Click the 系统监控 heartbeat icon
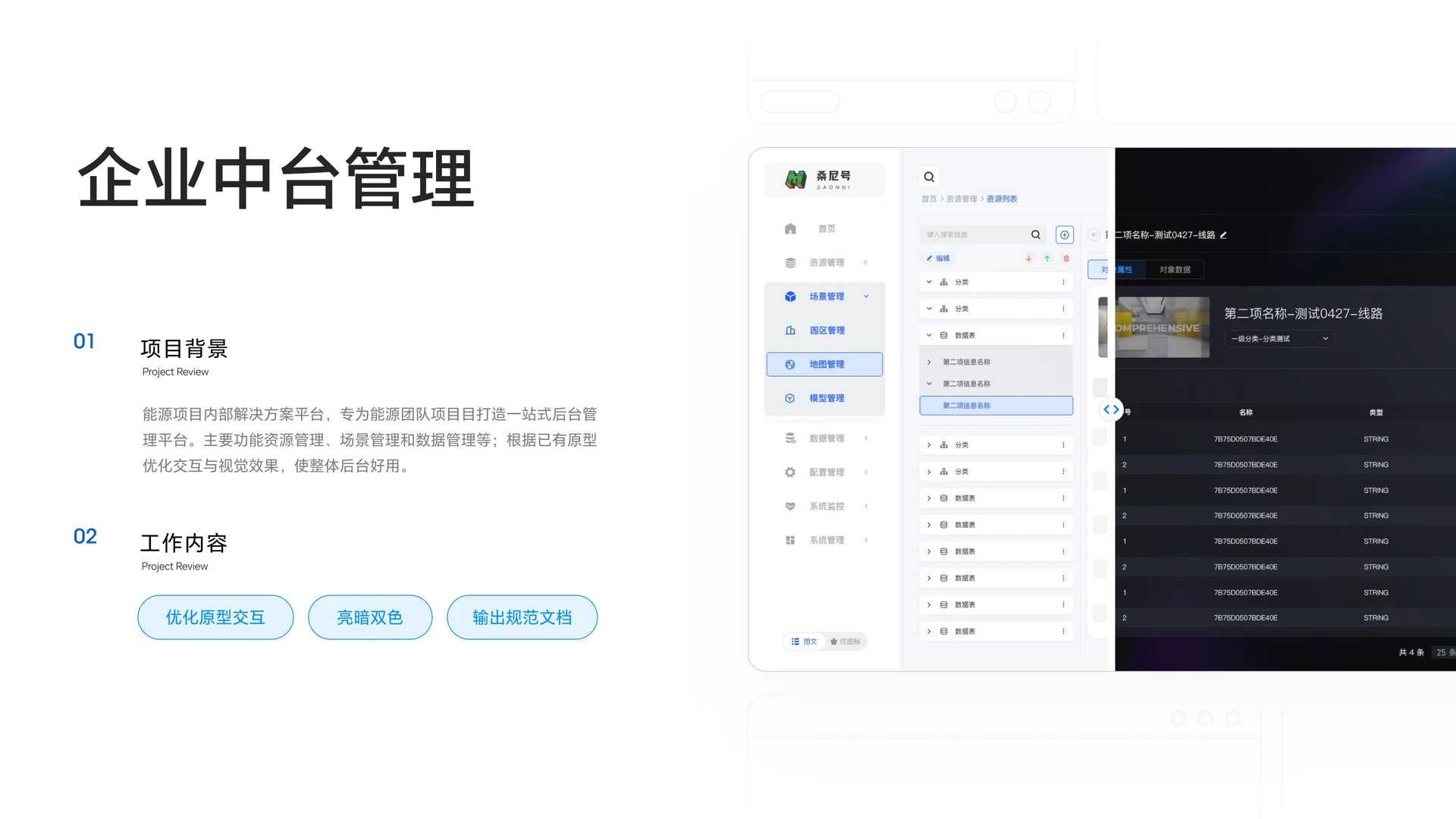The image size is (1456, 819). (790, 506)
